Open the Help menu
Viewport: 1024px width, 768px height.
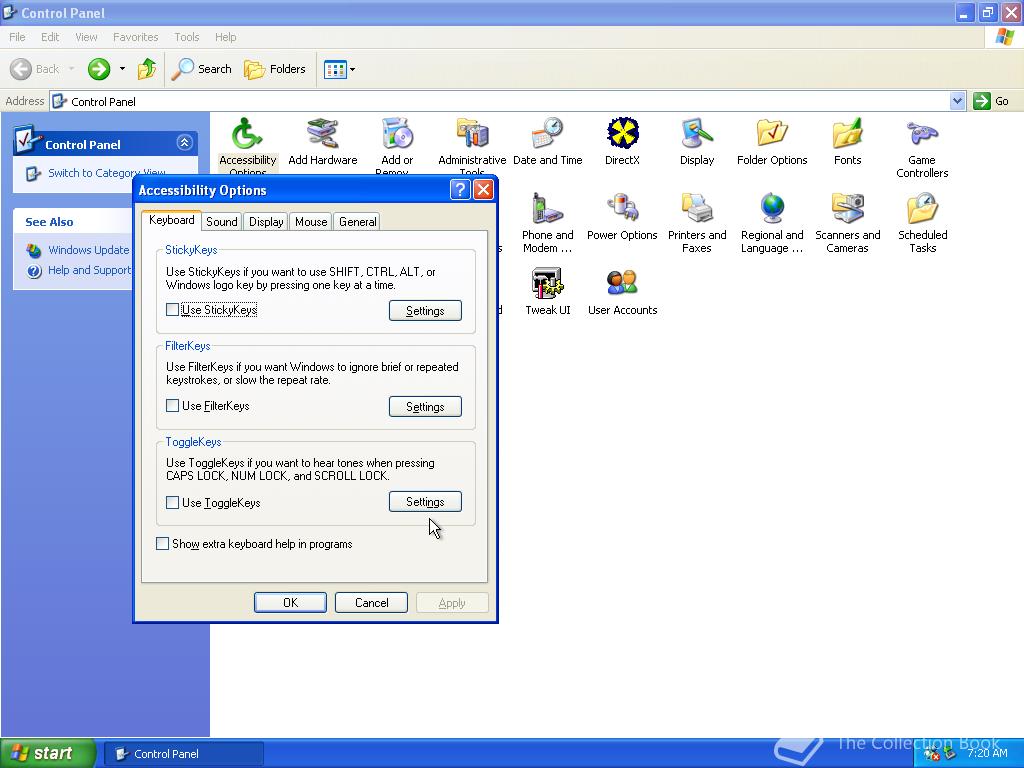click(225, 37)
